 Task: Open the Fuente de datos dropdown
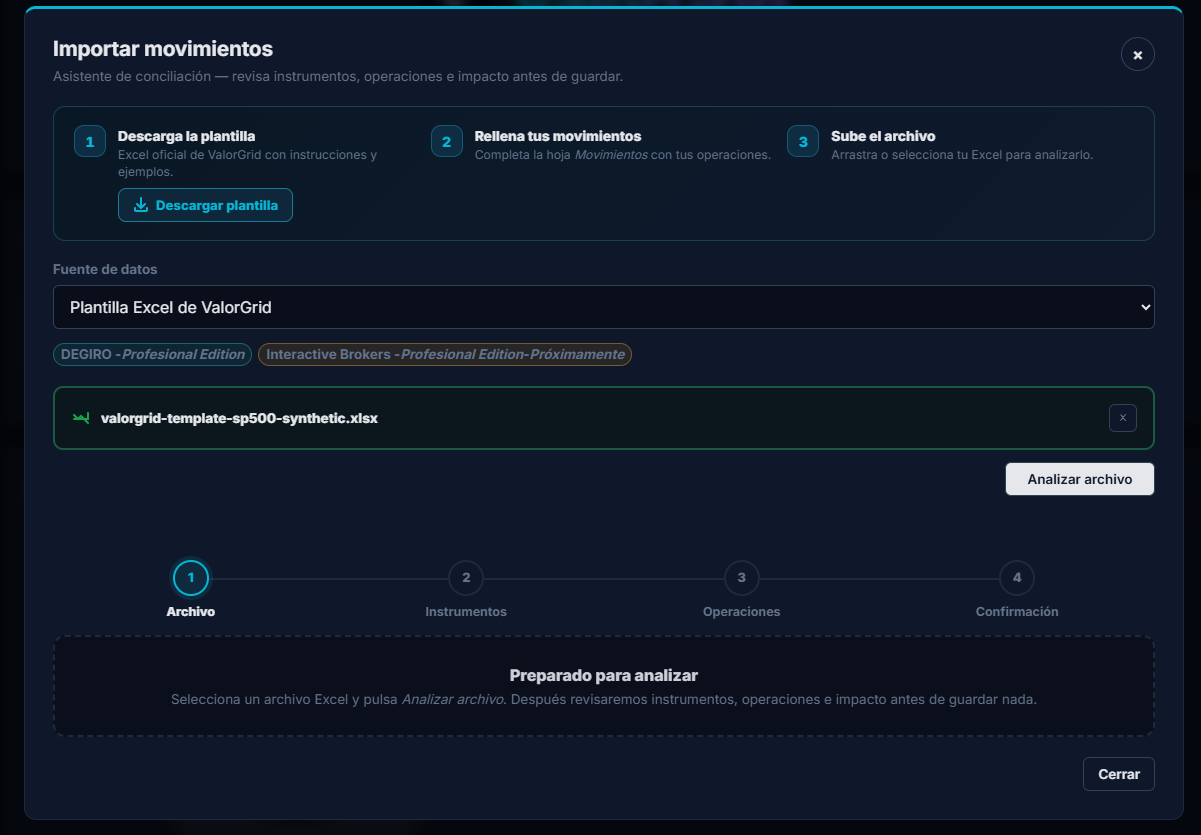pyautogui.click(x=604, y=307)
